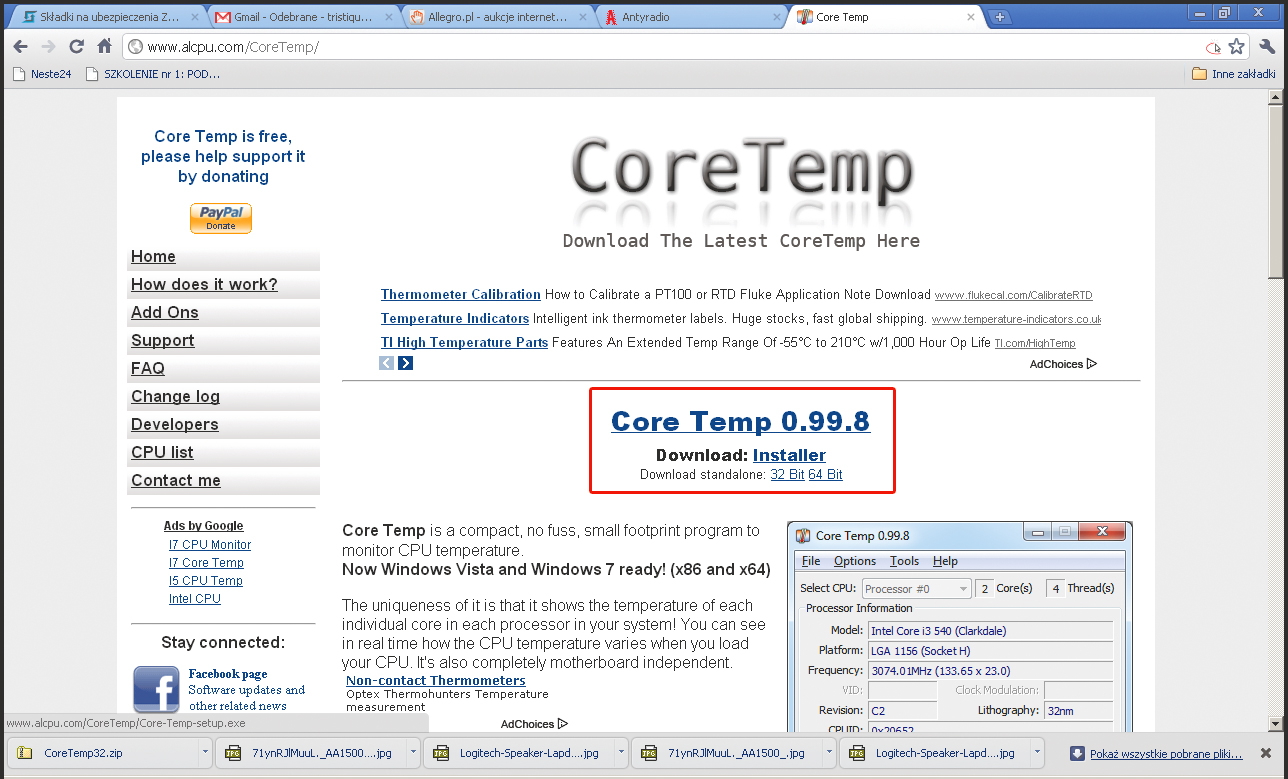Open Chrome wrench settings menu
1288x779 pixels.
1267,47
